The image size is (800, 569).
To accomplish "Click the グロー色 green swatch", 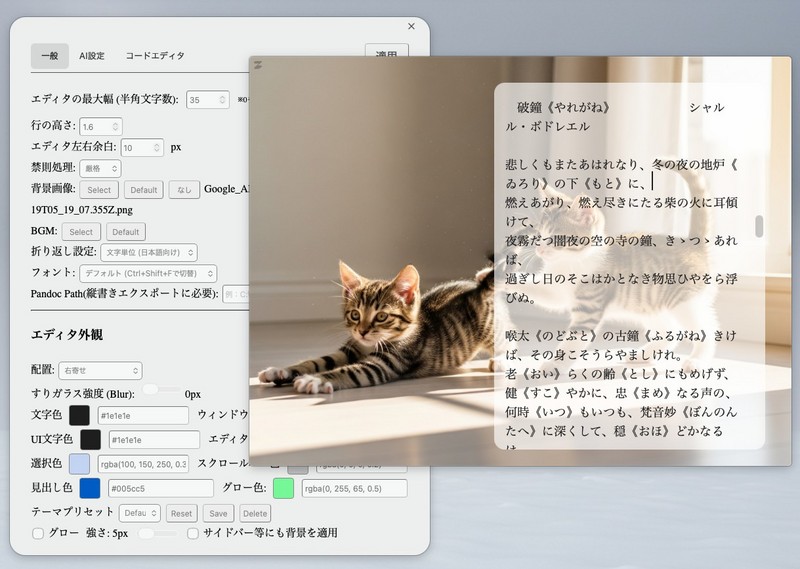I will [283, 488].
